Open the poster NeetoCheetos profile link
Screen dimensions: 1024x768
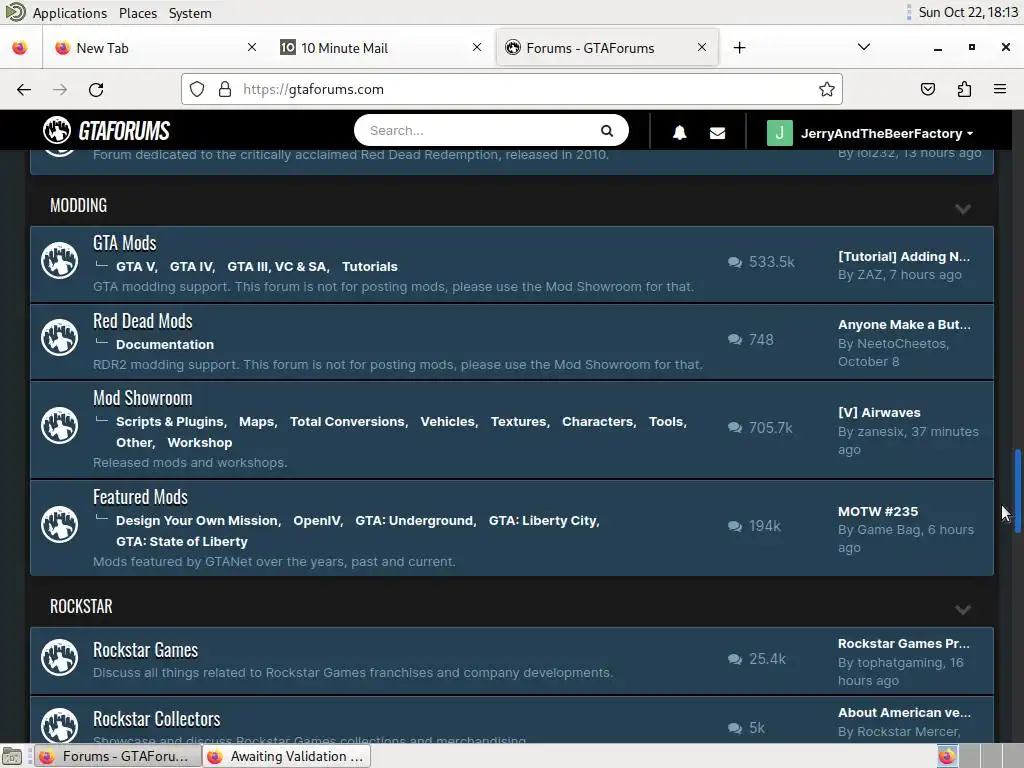pyautogui.click(x=902, y=344)
